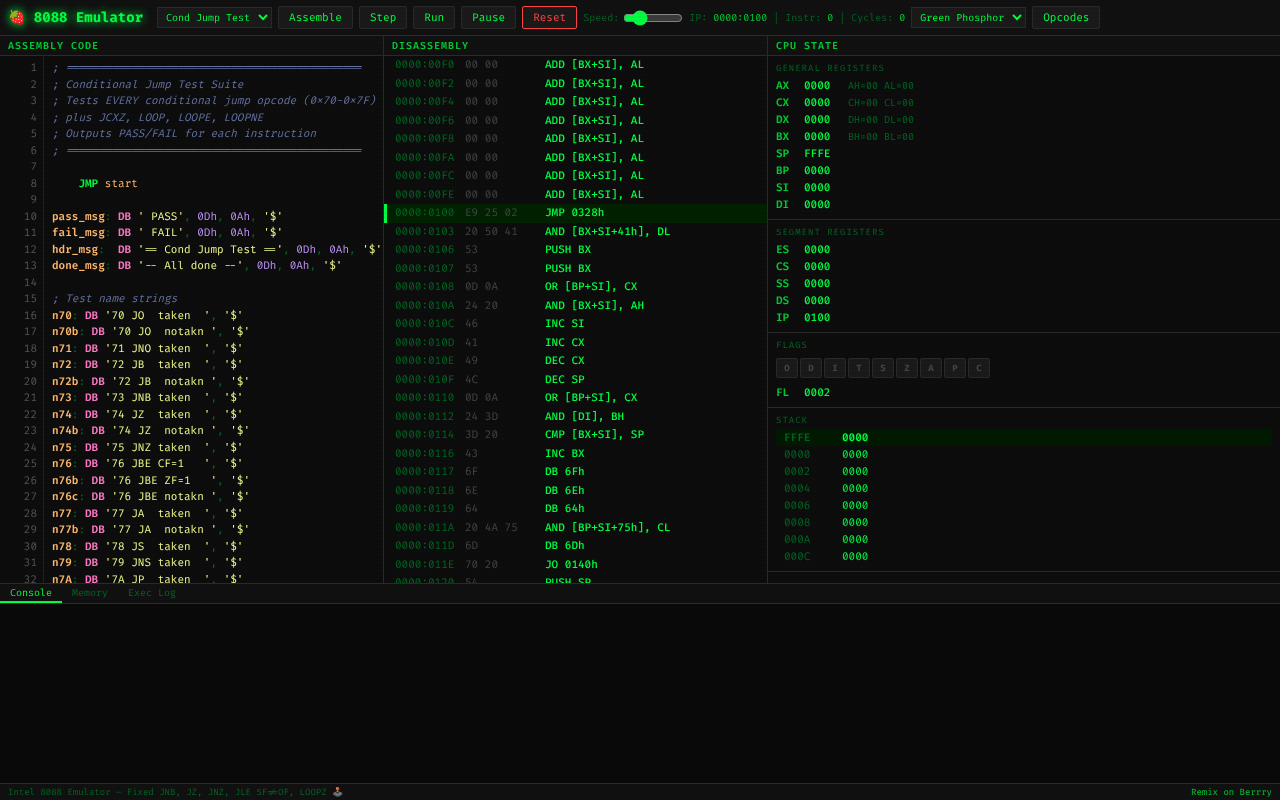Click the JMP start line in code

click(108, 183)
